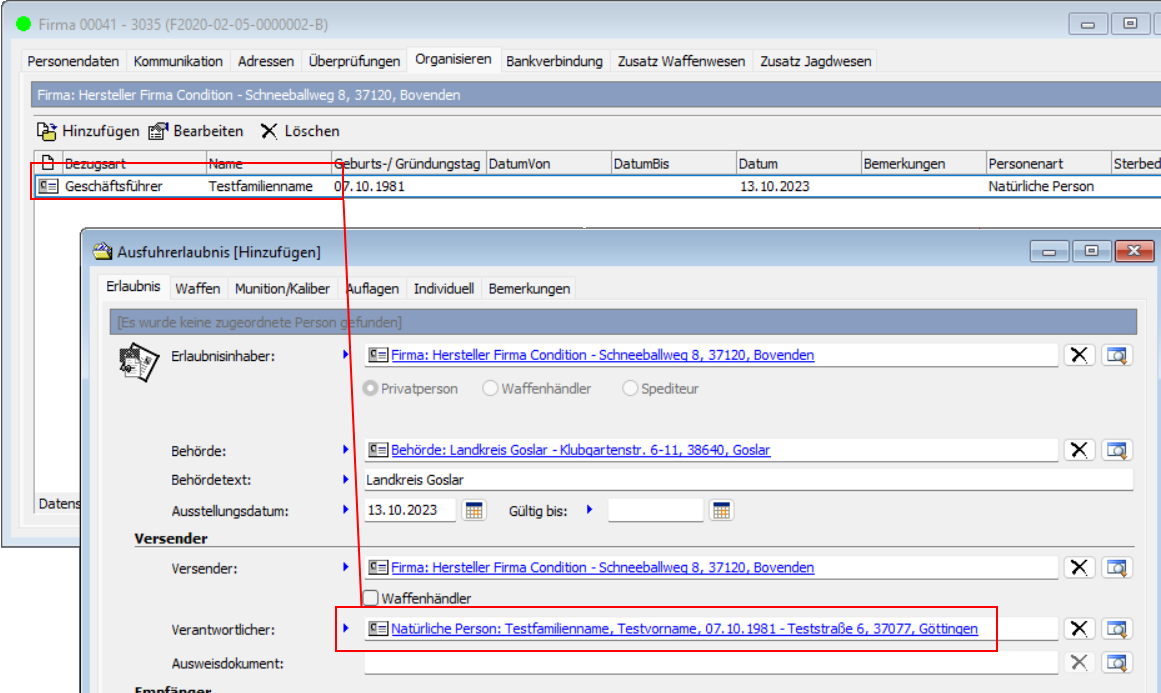Click the Behördetext input field
This screenshot has width=1161, height=693.
[x=748, y=480]
